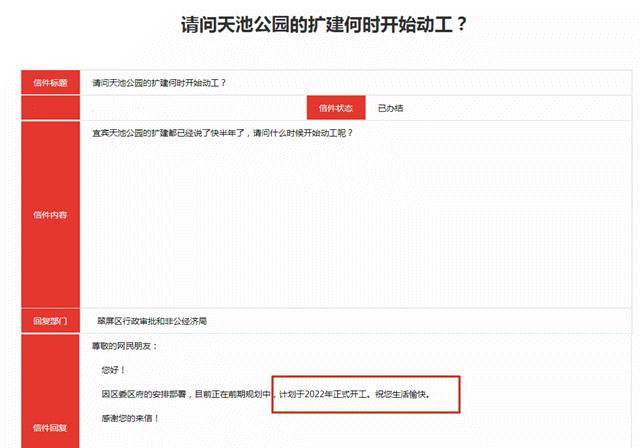Click the letter title text in the 信件标题 row

point(159,83)
